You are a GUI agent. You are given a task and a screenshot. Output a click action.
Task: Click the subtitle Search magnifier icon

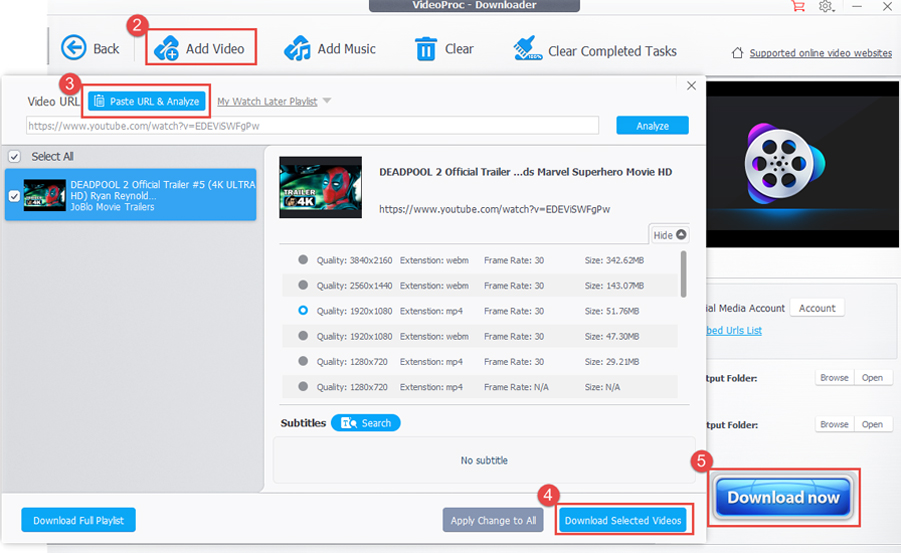(349, 423)
